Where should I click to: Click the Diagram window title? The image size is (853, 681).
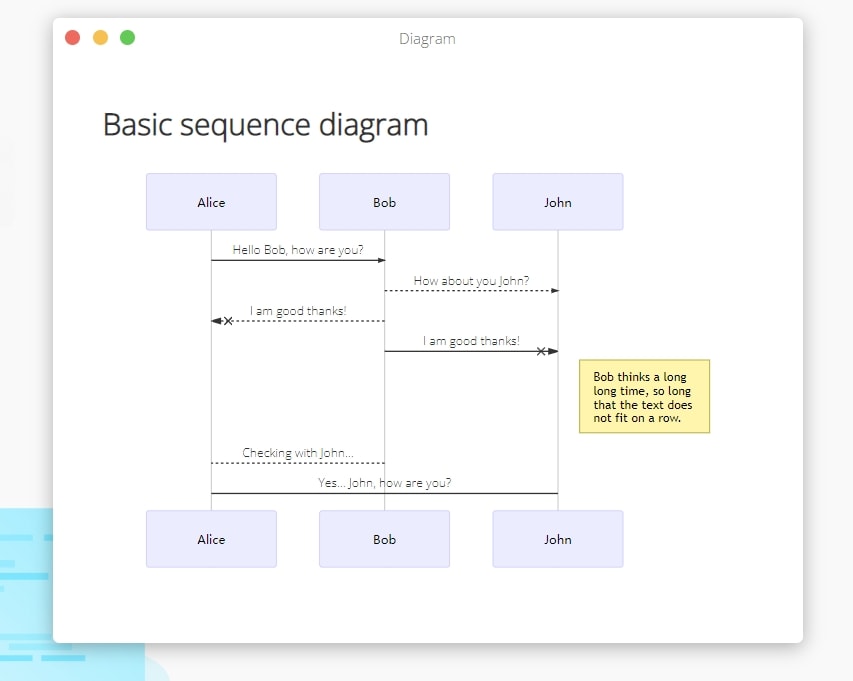[427, 39]
